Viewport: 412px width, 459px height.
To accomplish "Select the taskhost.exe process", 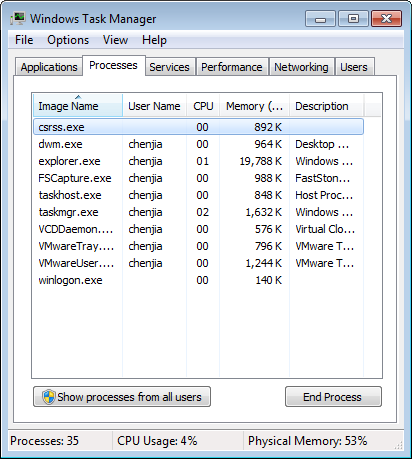I will click(x=198, y=195).
